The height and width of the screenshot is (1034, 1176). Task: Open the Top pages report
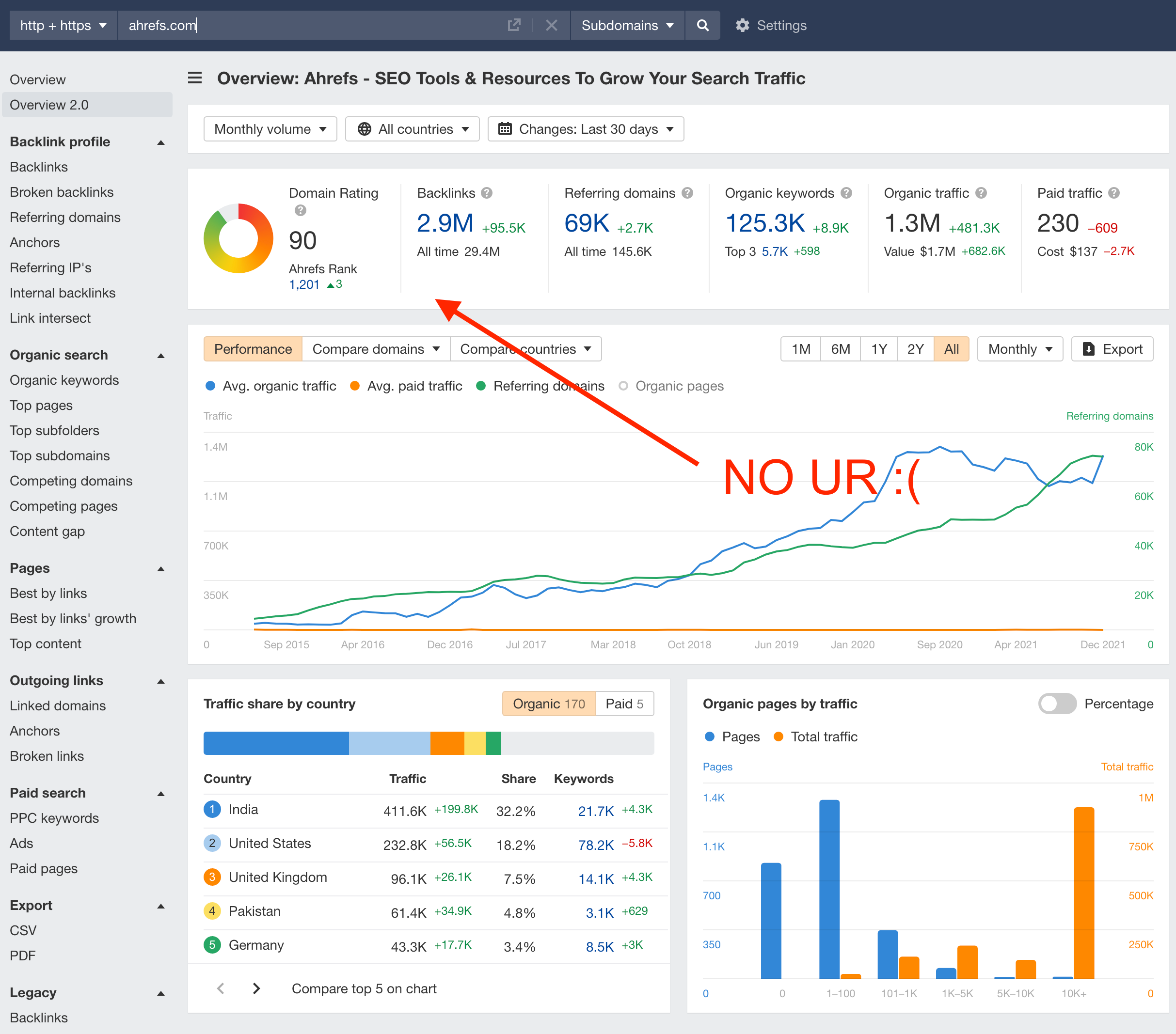pos(41,406)
